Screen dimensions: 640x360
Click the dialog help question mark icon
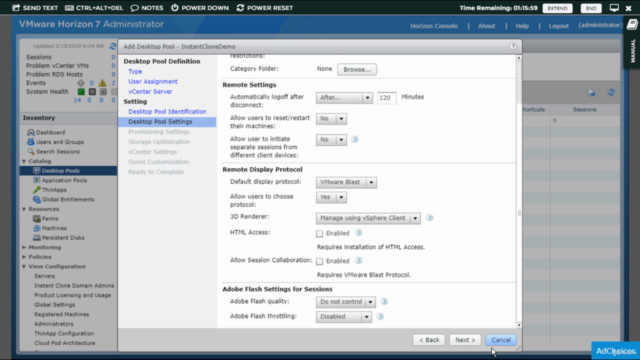tap(513, 46)
